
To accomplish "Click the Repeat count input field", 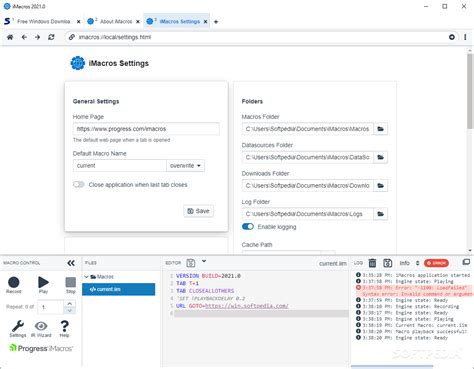I will [x=51, y=307].
